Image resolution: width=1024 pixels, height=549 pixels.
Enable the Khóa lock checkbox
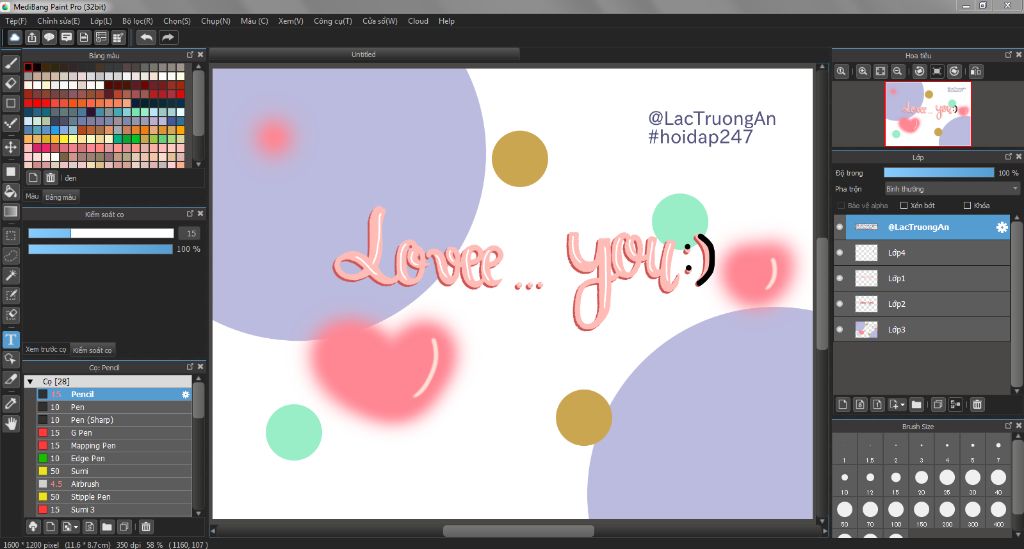point(968,206)
